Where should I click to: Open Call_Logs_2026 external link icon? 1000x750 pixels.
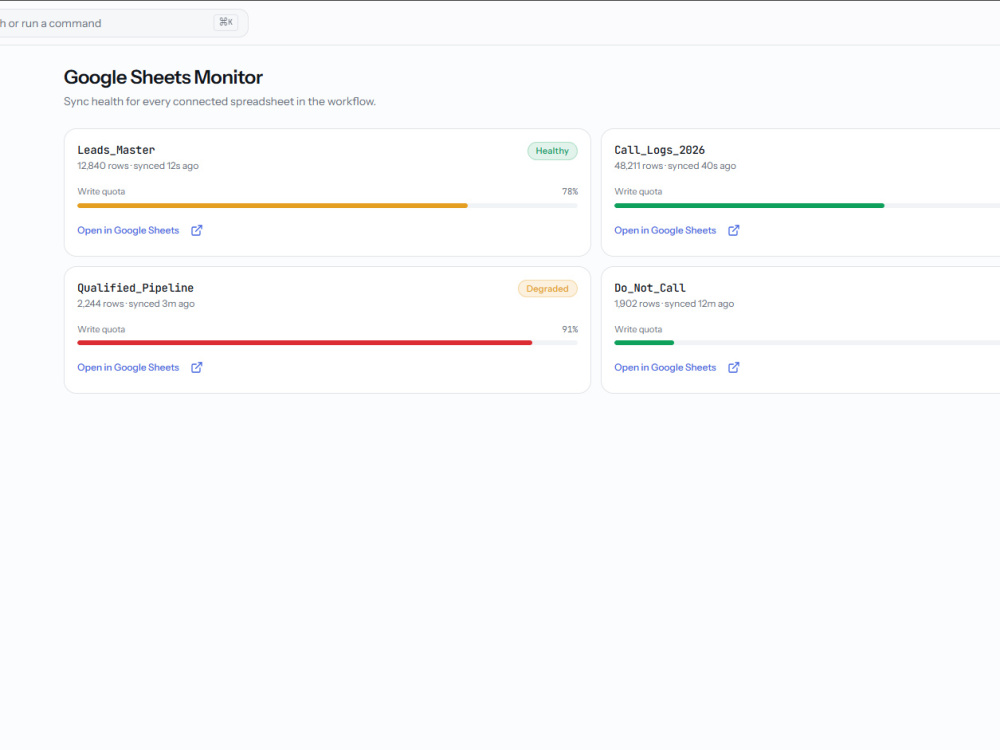pyautogui.click(x=733, y=230)
